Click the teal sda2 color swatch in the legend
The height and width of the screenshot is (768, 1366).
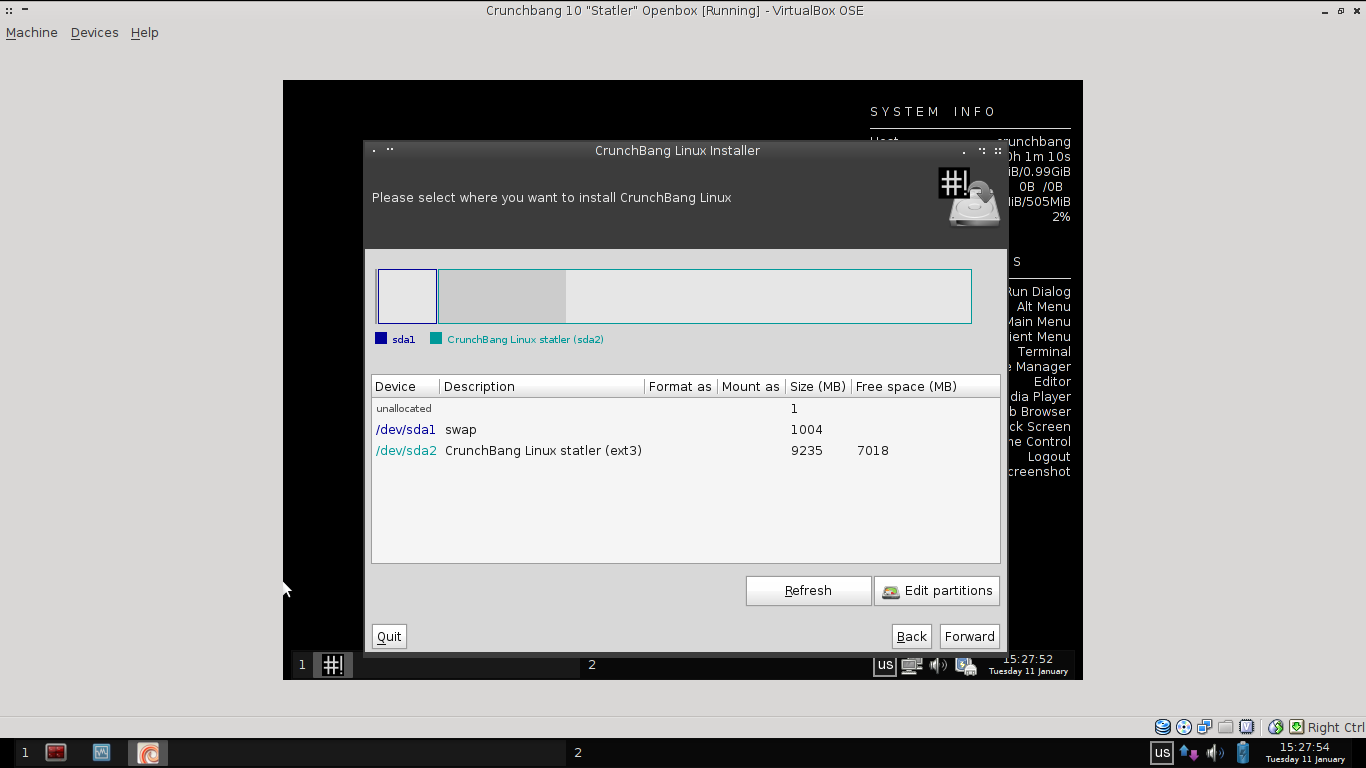pos(435,339)
